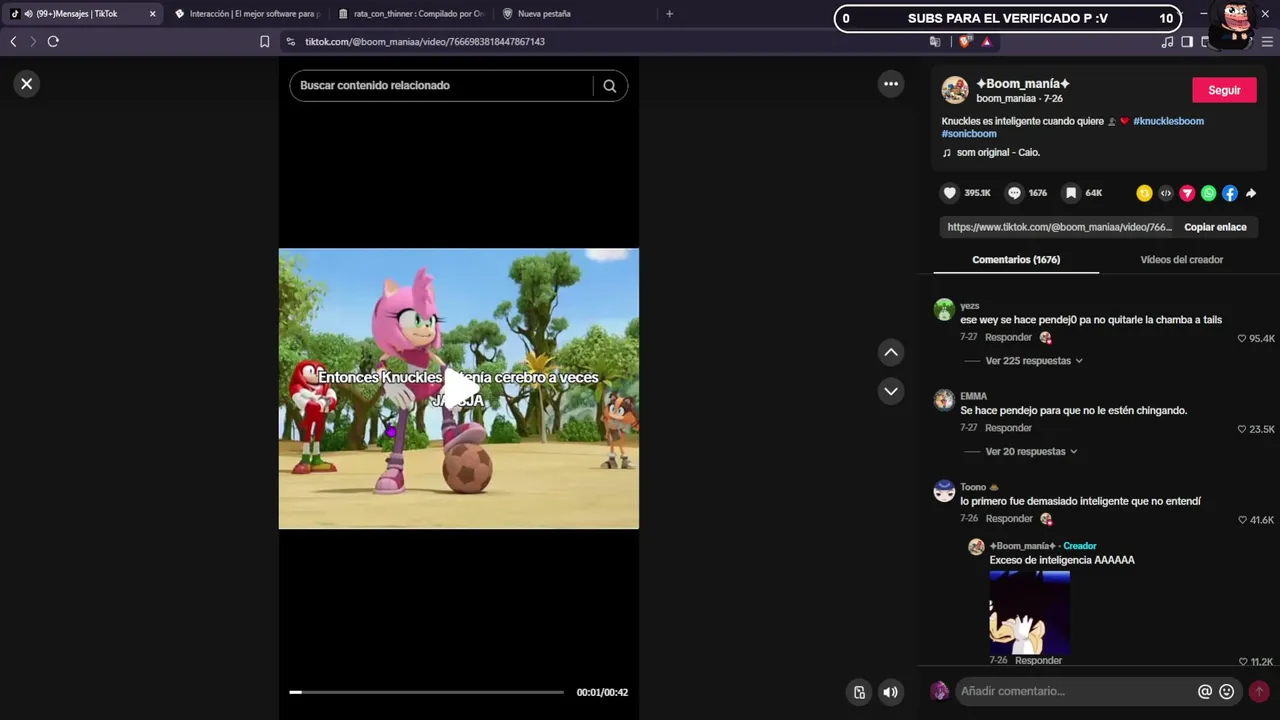Open the browser media music-note control
Viewport: 1280px width, 720px height.
click(1167, 42)
